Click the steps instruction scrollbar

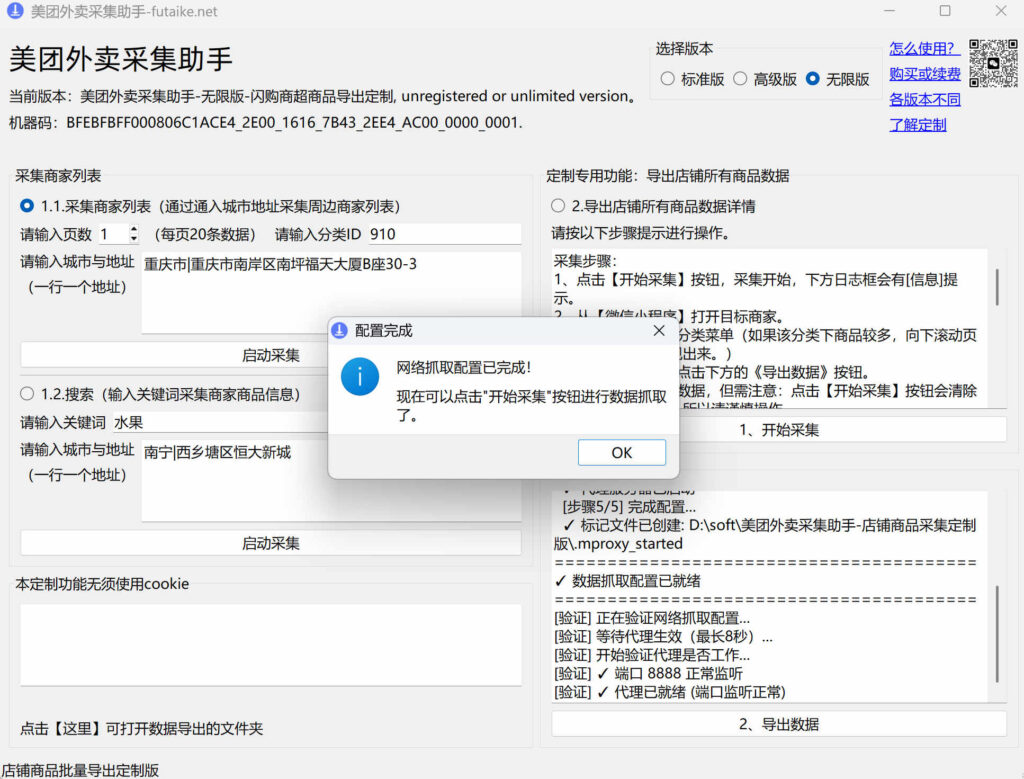(x=997, y=287)
